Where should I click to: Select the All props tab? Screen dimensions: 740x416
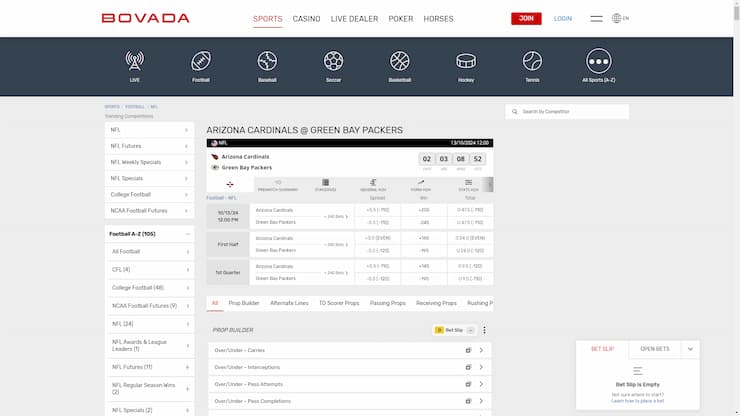tap(215, 303)
